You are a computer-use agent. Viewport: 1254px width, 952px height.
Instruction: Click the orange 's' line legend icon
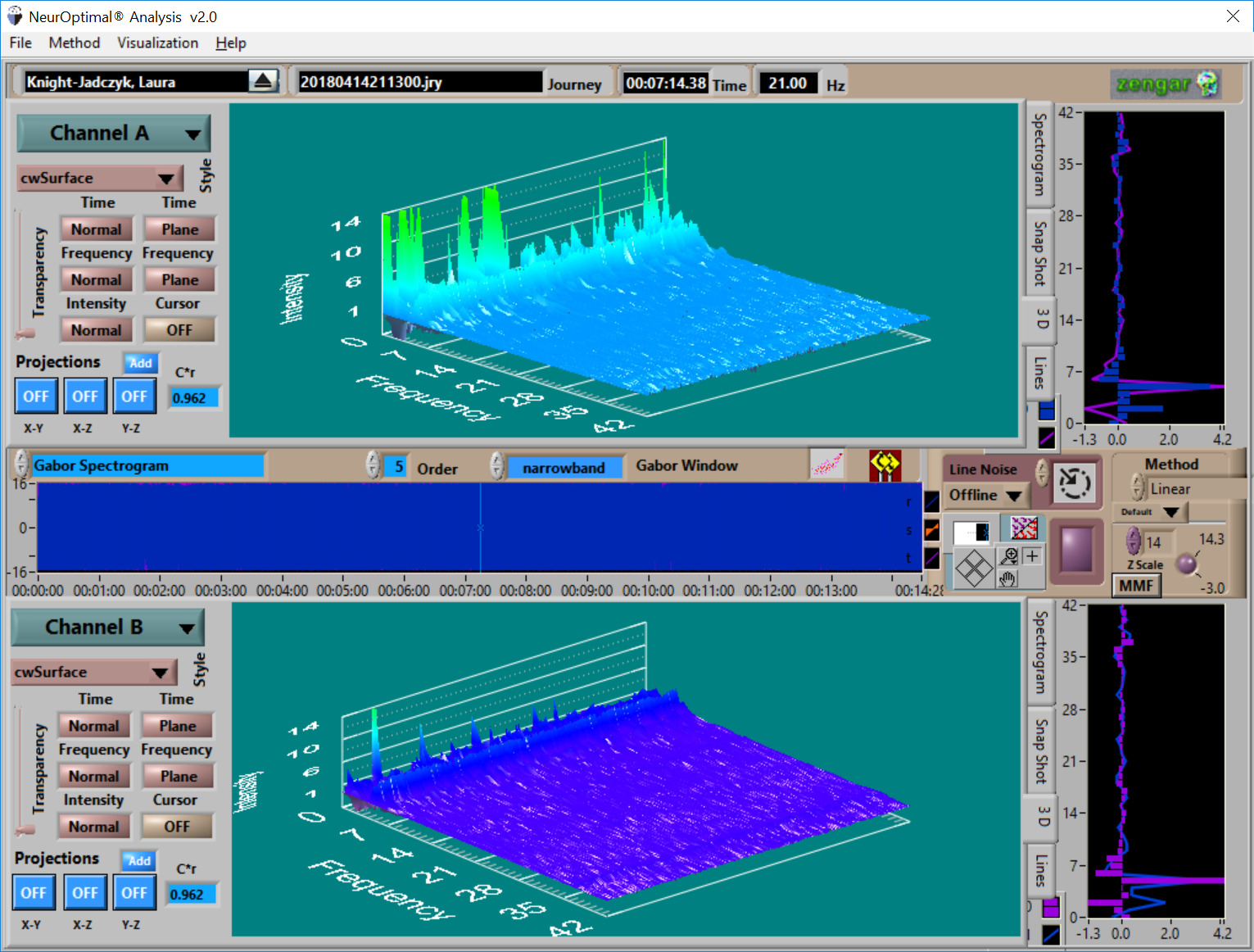931,530
